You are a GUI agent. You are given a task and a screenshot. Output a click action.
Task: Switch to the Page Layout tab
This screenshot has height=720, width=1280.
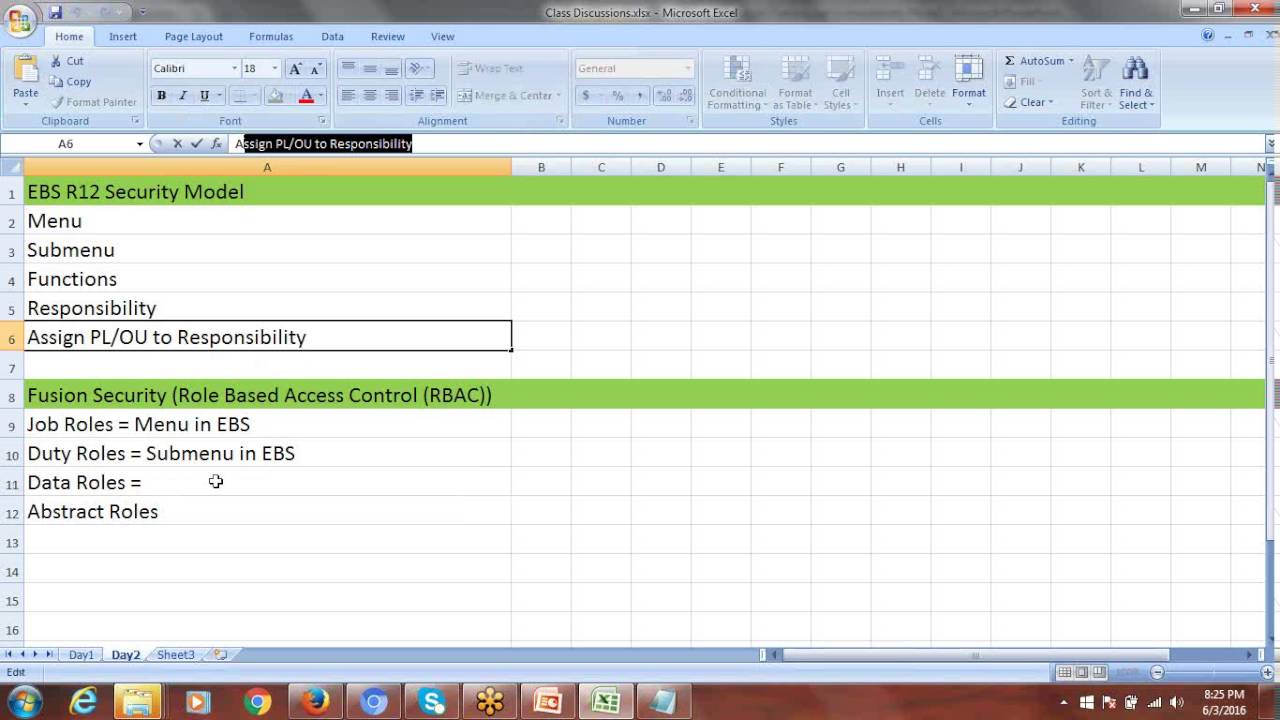(194, 36)
